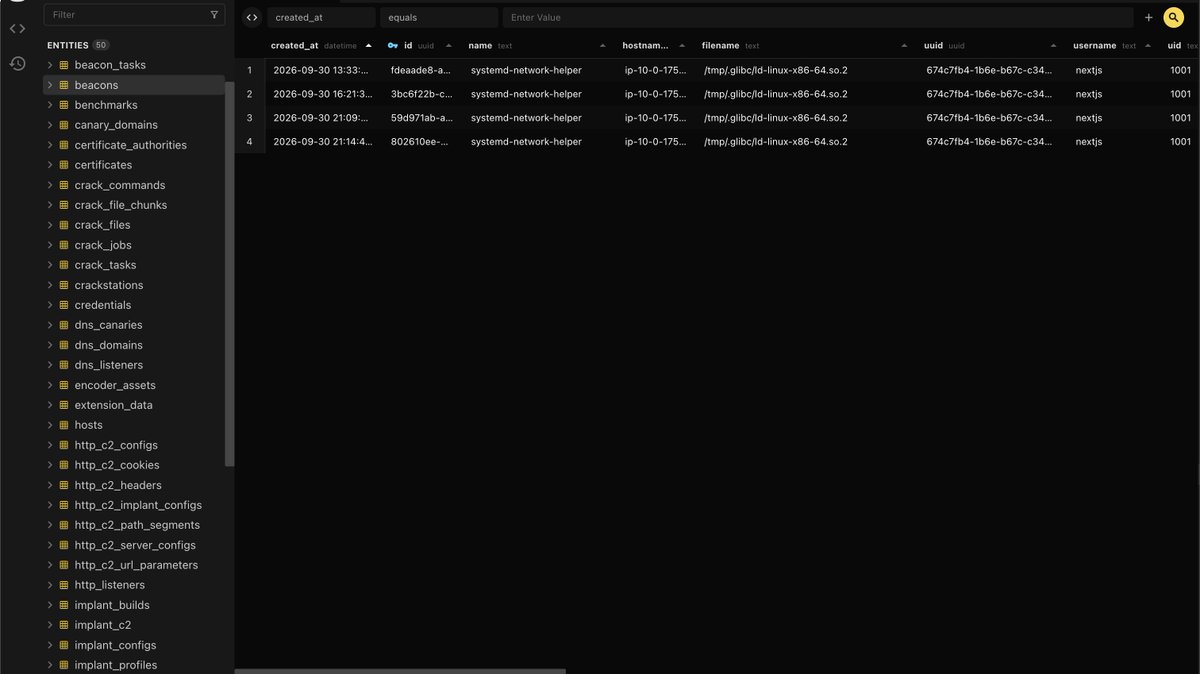
Task: Click the table icon beside benchmarks
Action: point(64,105)
